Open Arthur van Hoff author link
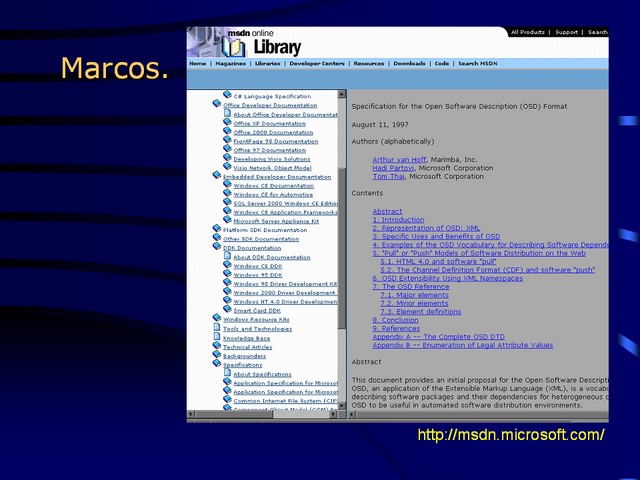Image resolution: width=640 pixels, height=480 pixels. (x=399, y=160)
